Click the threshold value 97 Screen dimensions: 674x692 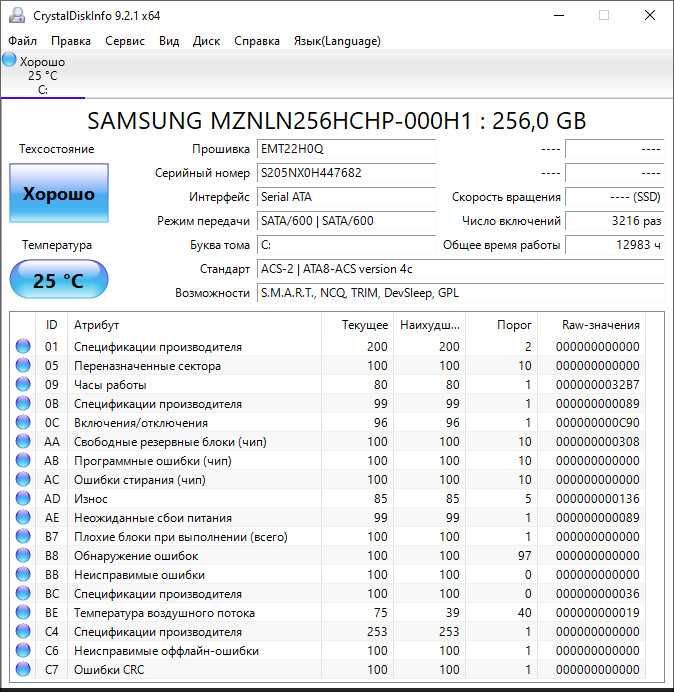click(525, 556)
